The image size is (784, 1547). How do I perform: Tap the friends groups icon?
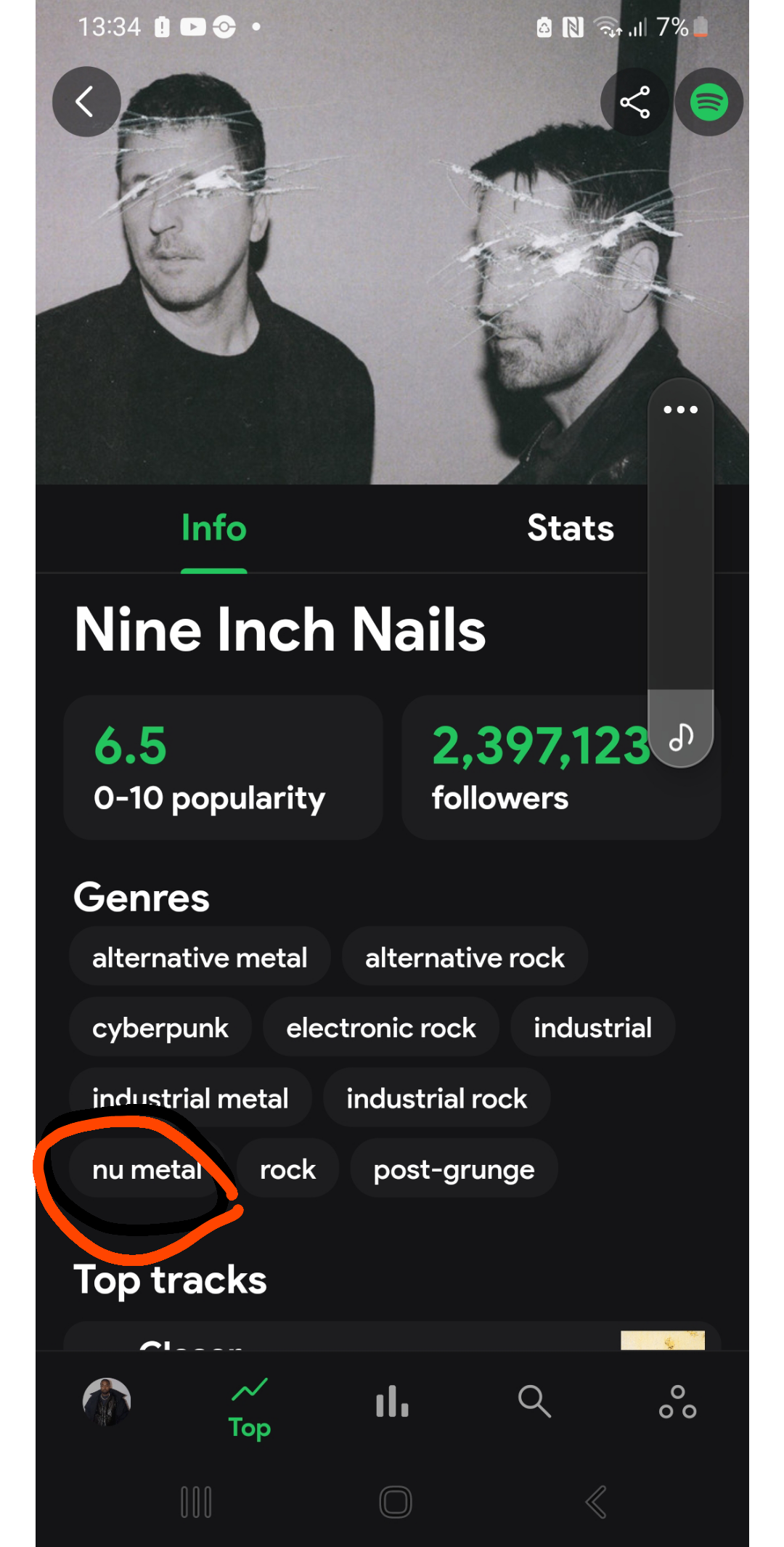pos(677,1402)
